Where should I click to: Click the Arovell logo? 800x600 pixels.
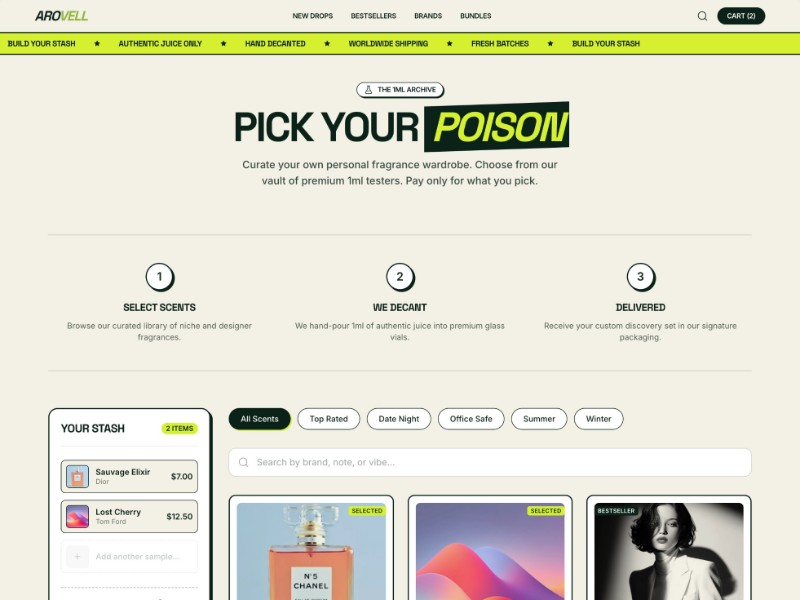61,16
